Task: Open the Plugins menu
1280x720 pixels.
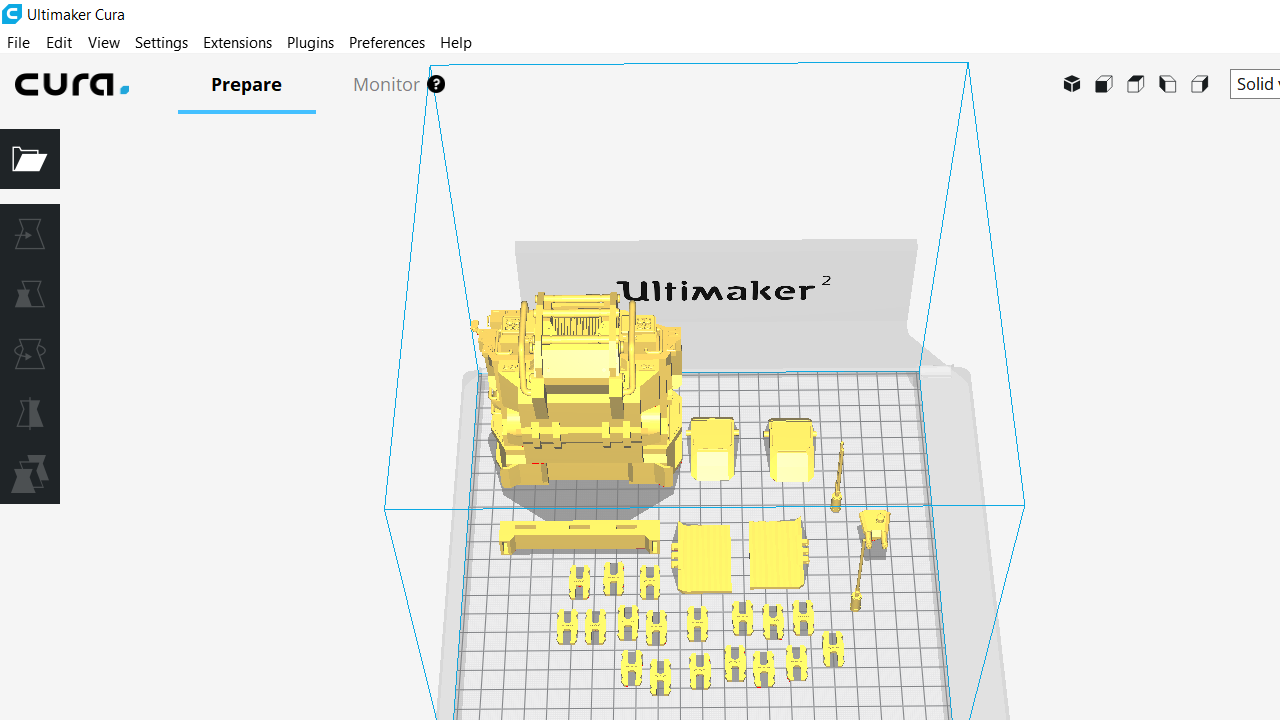Action: tap(310, 42)
